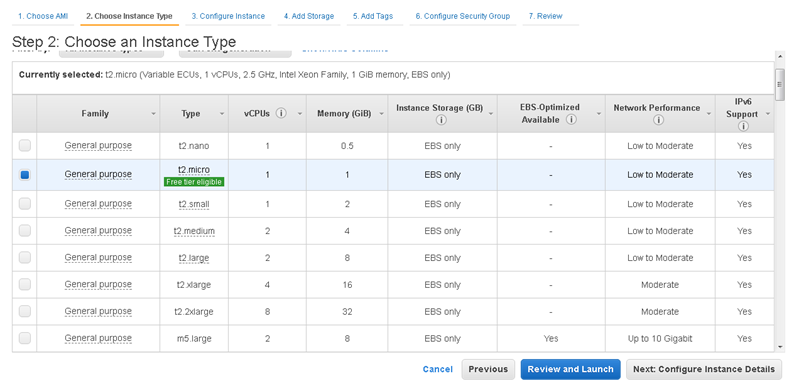Viewport: 794px width, 391px height.
Task: Click the IPv6 Support info icon
Action: pyautogui.click(x=743, y=127)
